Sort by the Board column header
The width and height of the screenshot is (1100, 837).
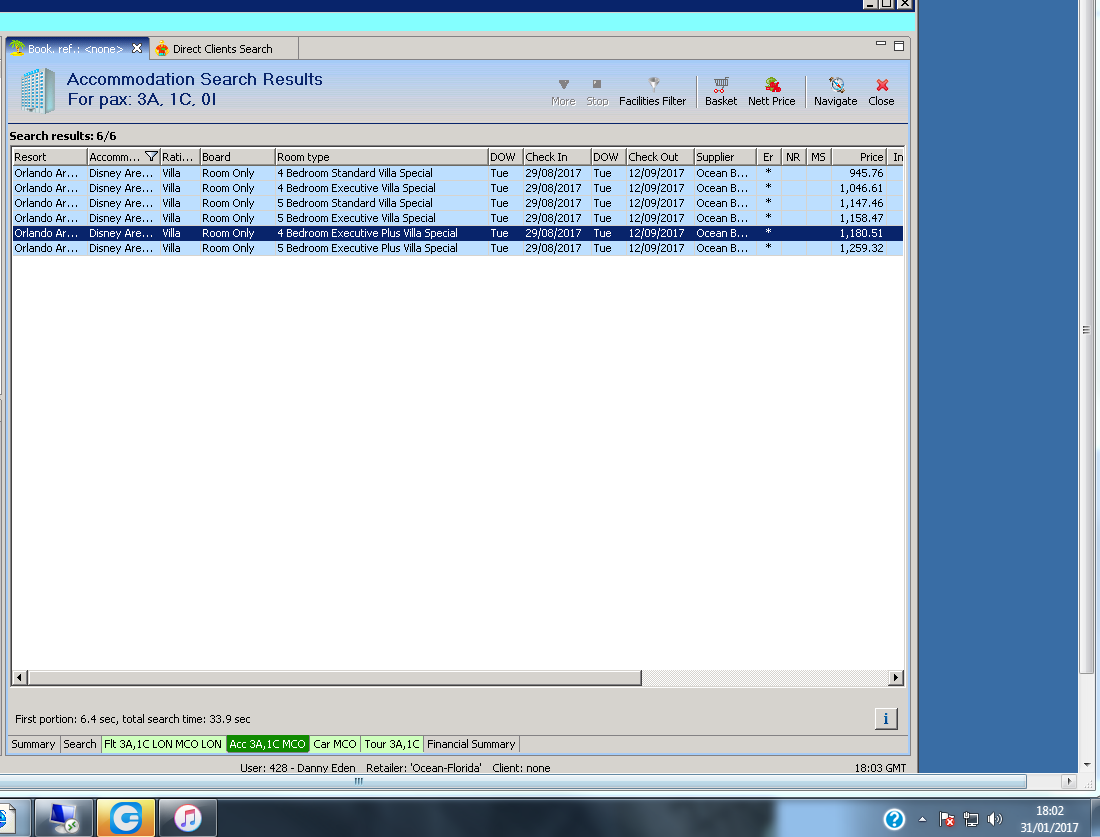click(237, 157)
